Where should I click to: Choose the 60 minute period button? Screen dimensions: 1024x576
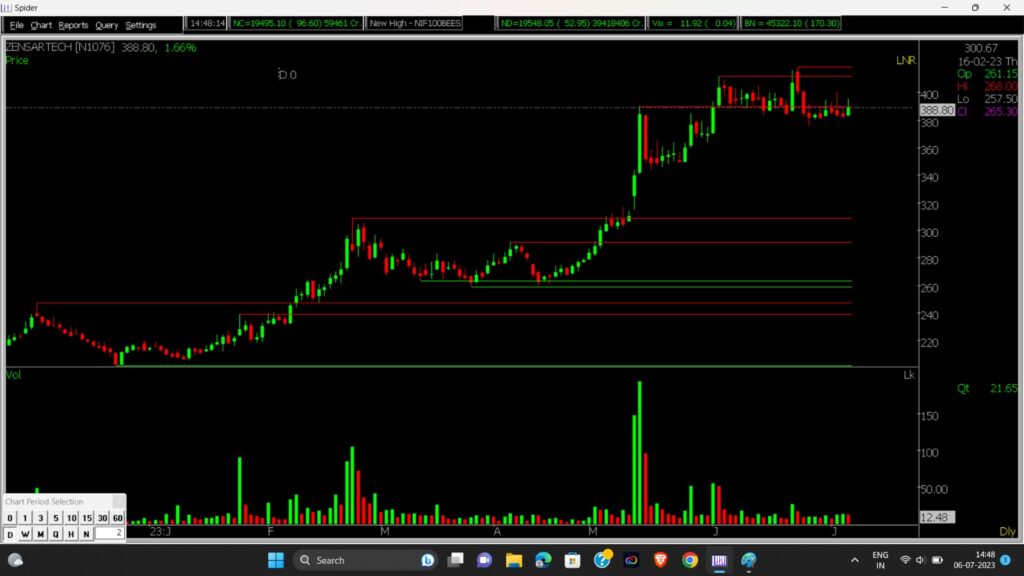click(x=117, y=518)
